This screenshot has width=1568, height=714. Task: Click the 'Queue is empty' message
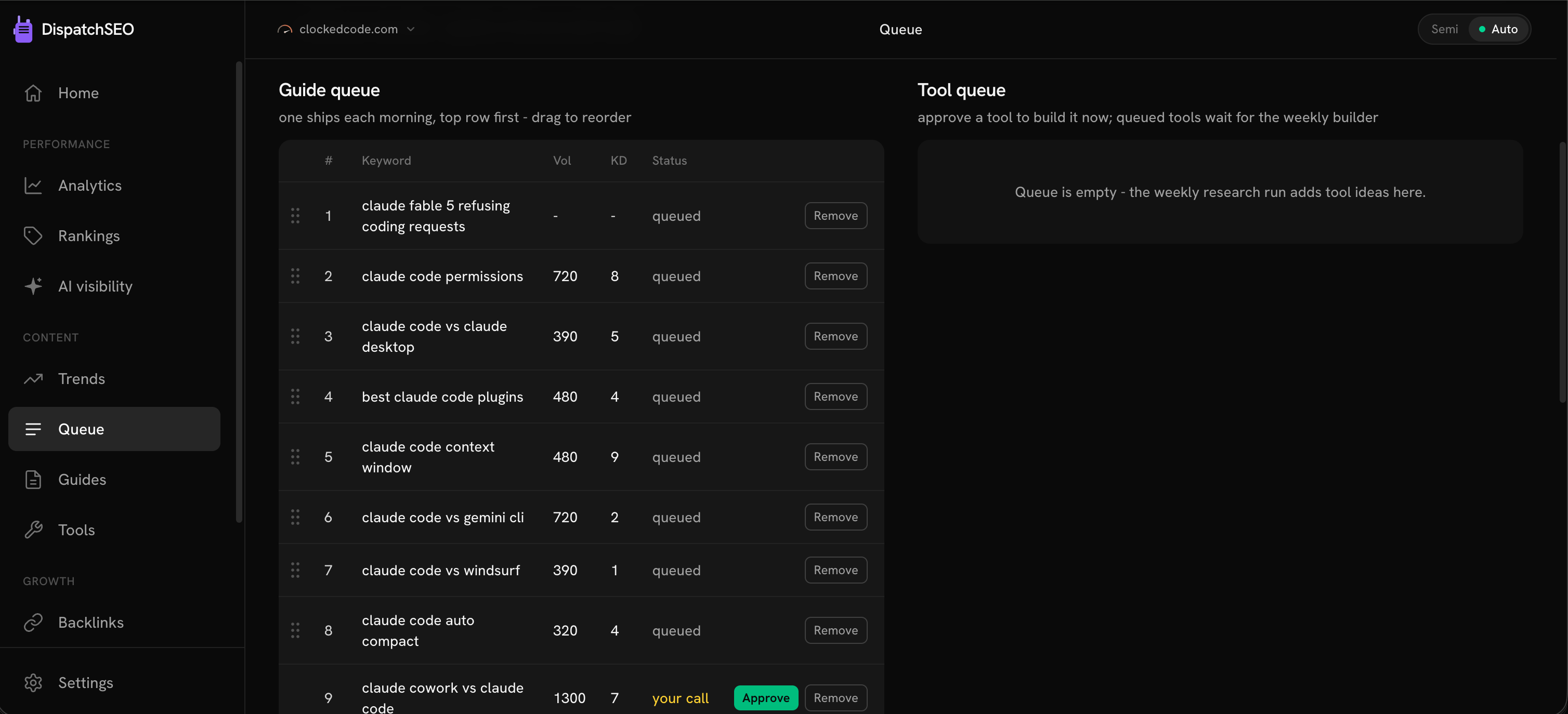click(1220, 192)
